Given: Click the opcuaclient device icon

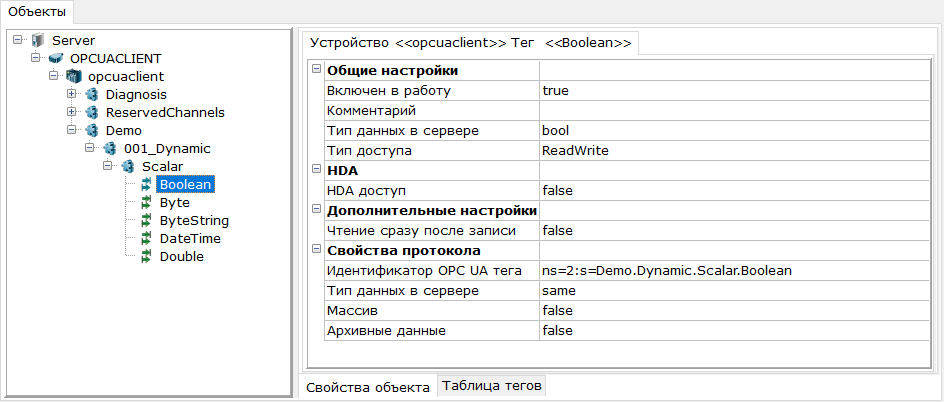Looking at the screenshot, I should (x=73, y=76).
